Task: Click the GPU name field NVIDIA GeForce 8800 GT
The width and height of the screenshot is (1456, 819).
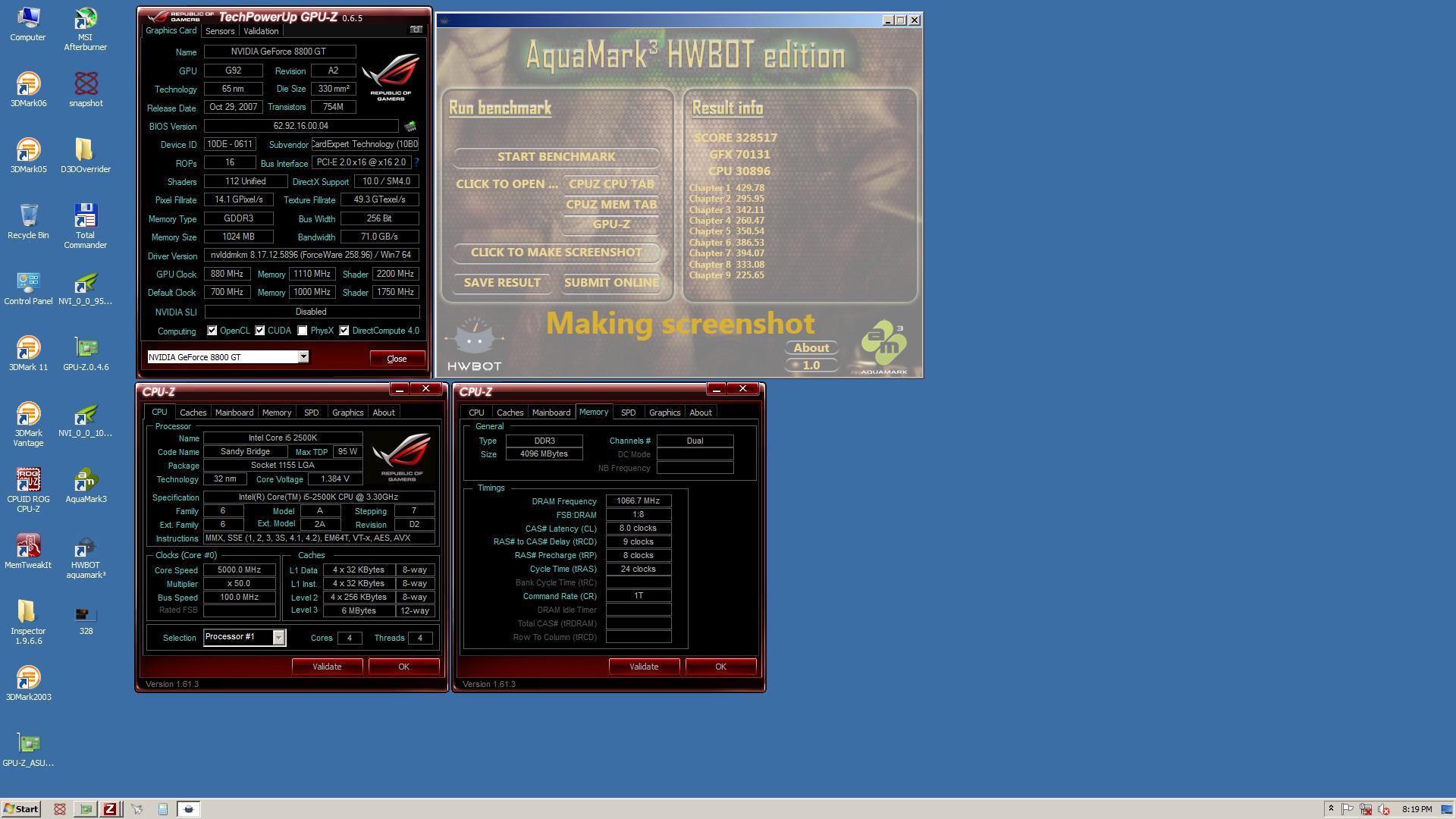Action: coord(279,52)
